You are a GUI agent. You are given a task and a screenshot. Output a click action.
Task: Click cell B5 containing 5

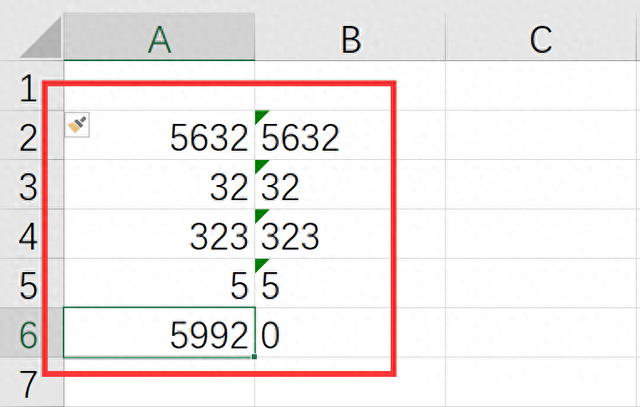pyautogui.click(x=350, y=283)
